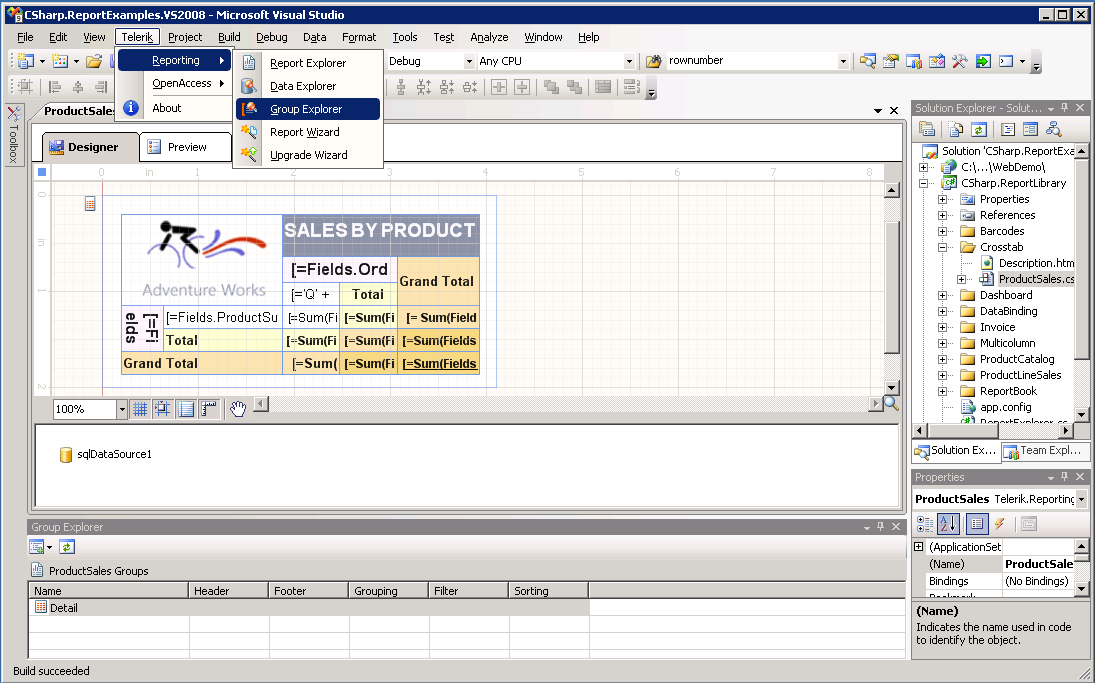
Task: Click the Group Explorer add group icon
Action: 37,548
